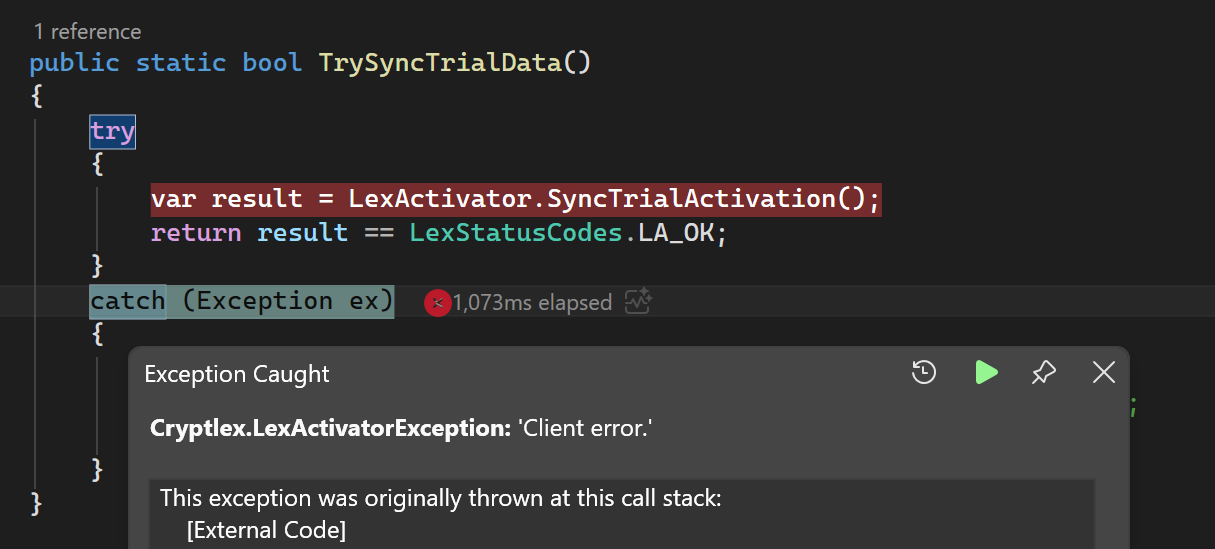This screenshot has width=1215, height=549.
Task: Close the Exception Caught popup
Action: tap(1103, 373)
